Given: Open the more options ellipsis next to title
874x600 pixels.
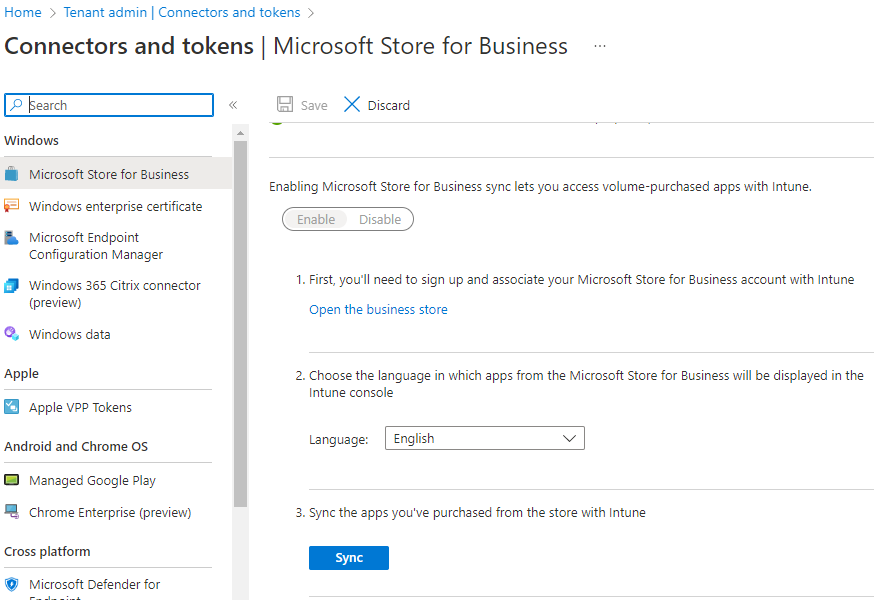Looking at the screenshot, I should click(600, 46).
